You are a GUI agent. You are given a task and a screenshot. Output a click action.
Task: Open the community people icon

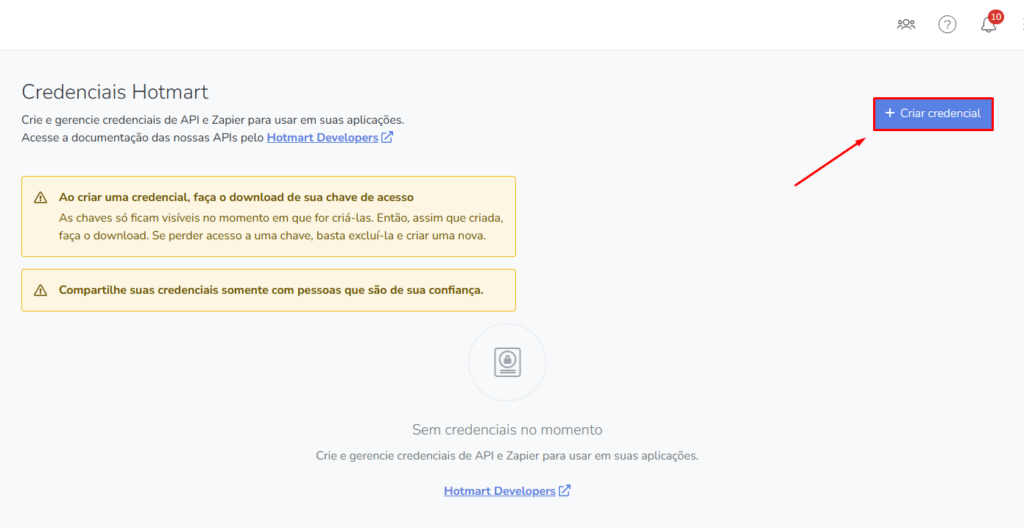coord(906,24)
